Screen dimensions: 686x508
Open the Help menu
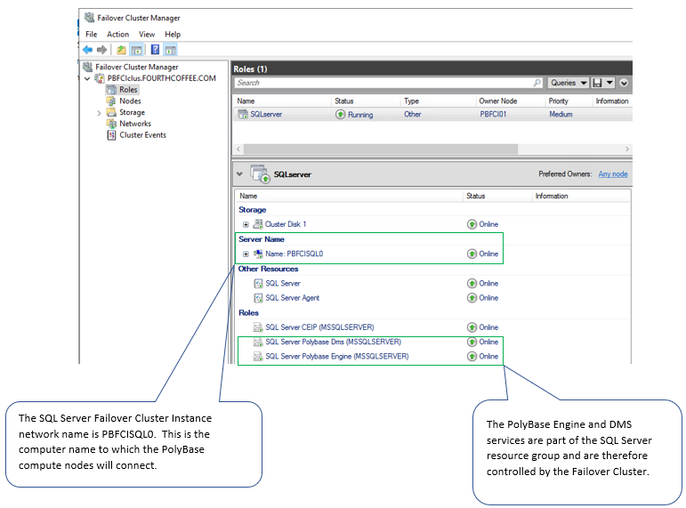[x=172, y=34]
